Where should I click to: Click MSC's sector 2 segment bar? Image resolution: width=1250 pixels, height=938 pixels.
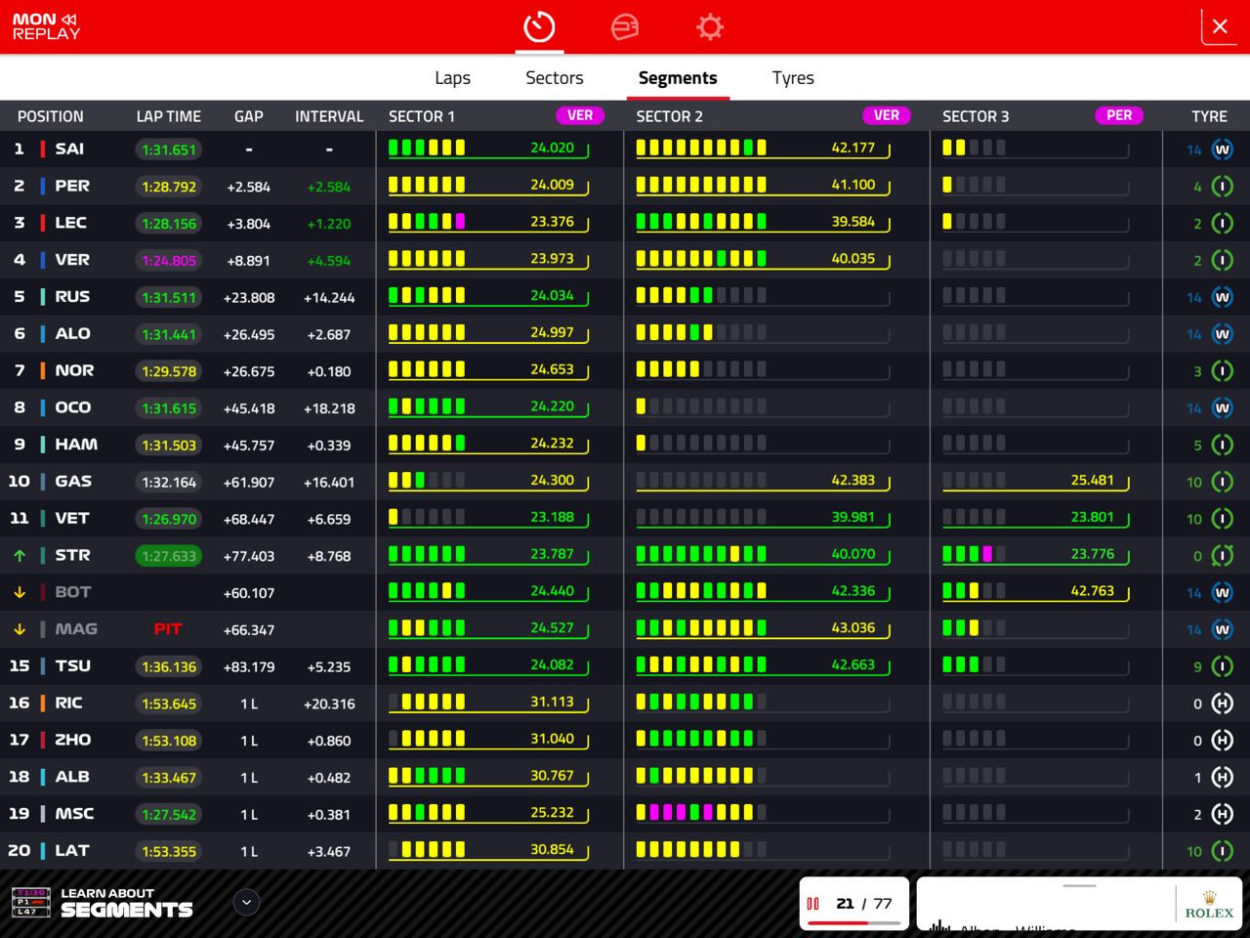701,813
